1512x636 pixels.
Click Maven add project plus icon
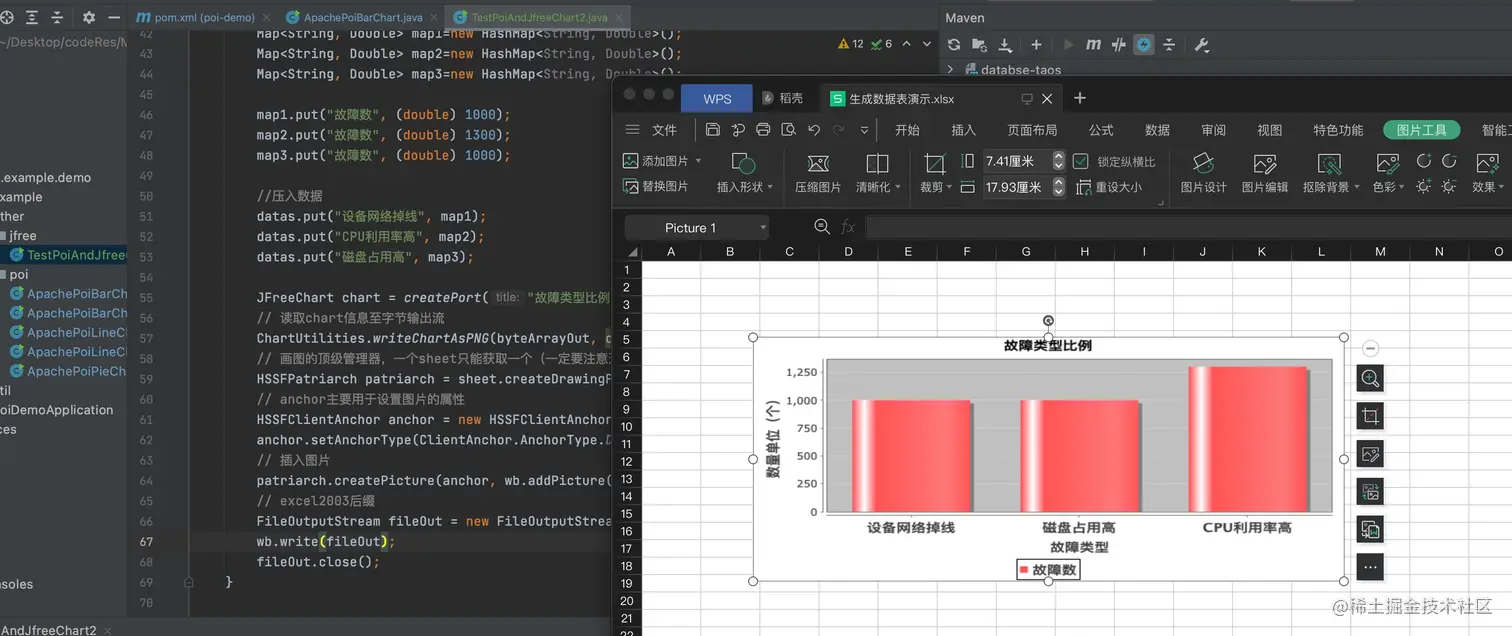[1036, 45]
